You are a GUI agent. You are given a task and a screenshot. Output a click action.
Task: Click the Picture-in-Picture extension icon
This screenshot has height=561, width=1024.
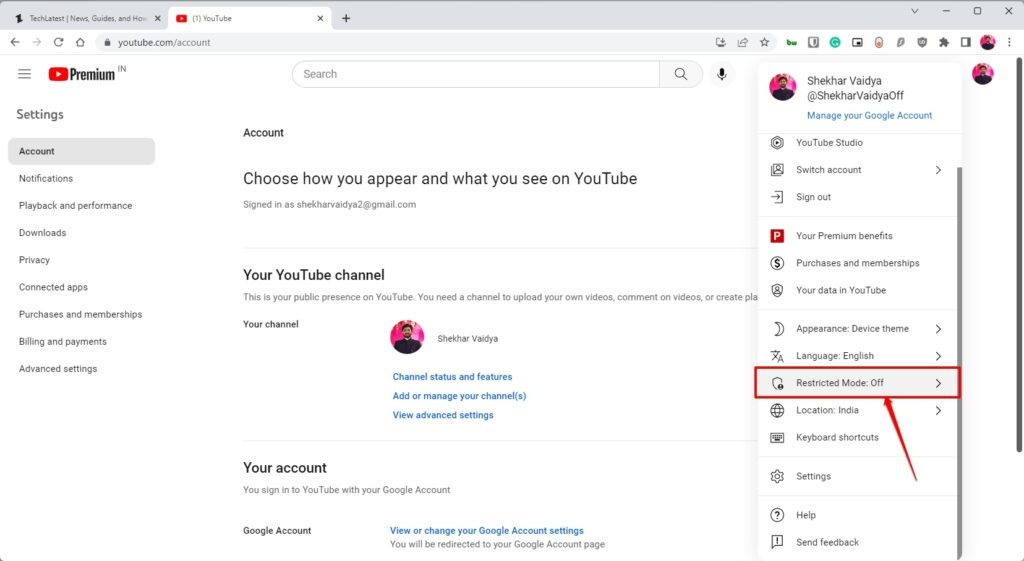(857, 42)
